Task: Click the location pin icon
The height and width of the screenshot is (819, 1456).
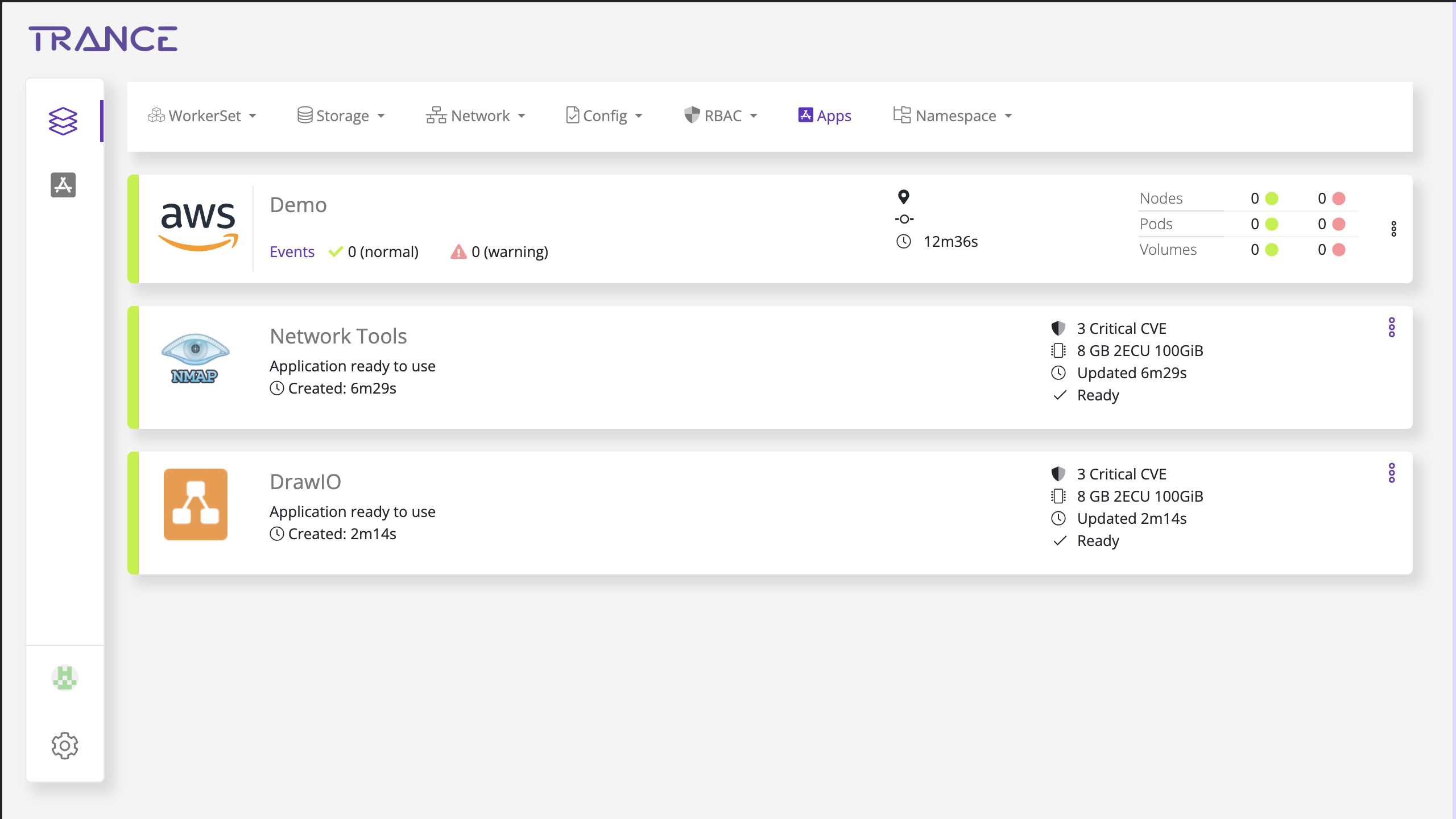Action: tap(903, 197)
